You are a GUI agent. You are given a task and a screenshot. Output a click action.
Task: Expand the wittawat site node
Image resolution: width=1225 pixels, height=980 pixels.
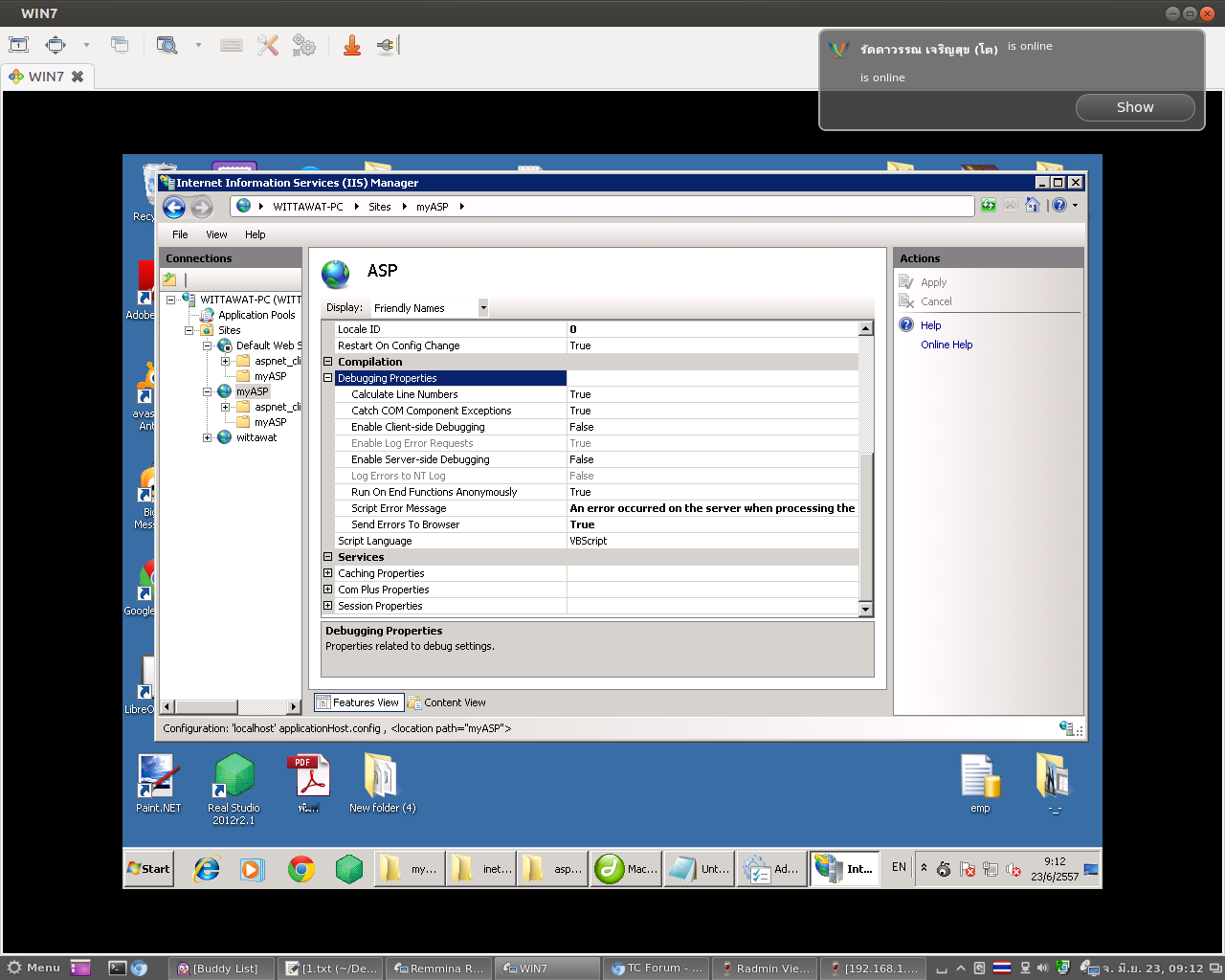click(207, 437)
